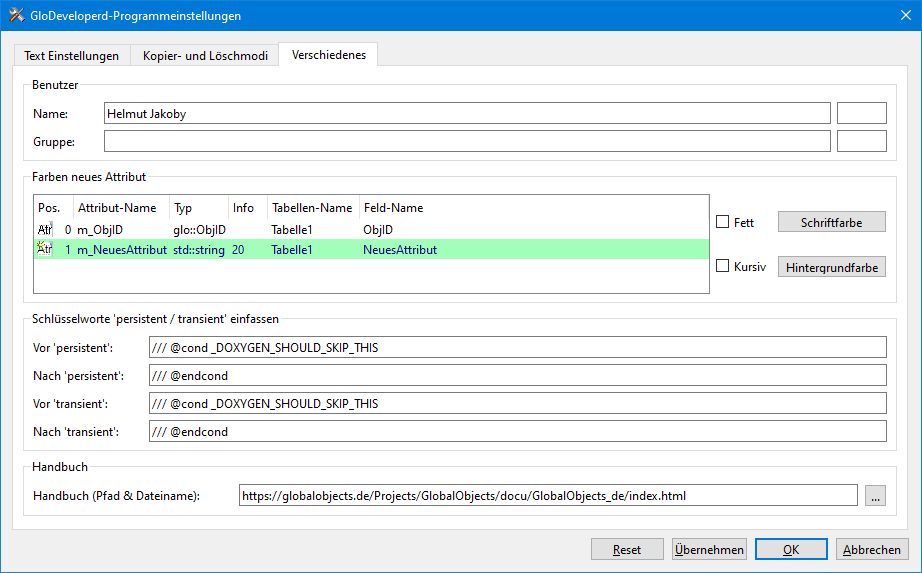Click the Vor 'persistent' input field
Viewport: 922px width, 573px height.
point(517,347)
